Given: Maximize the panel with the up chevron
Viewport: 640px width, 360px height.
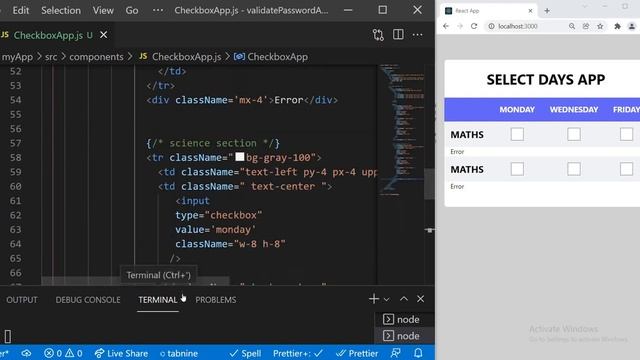Looking at the screenshot, I should [x=404, y=299].
